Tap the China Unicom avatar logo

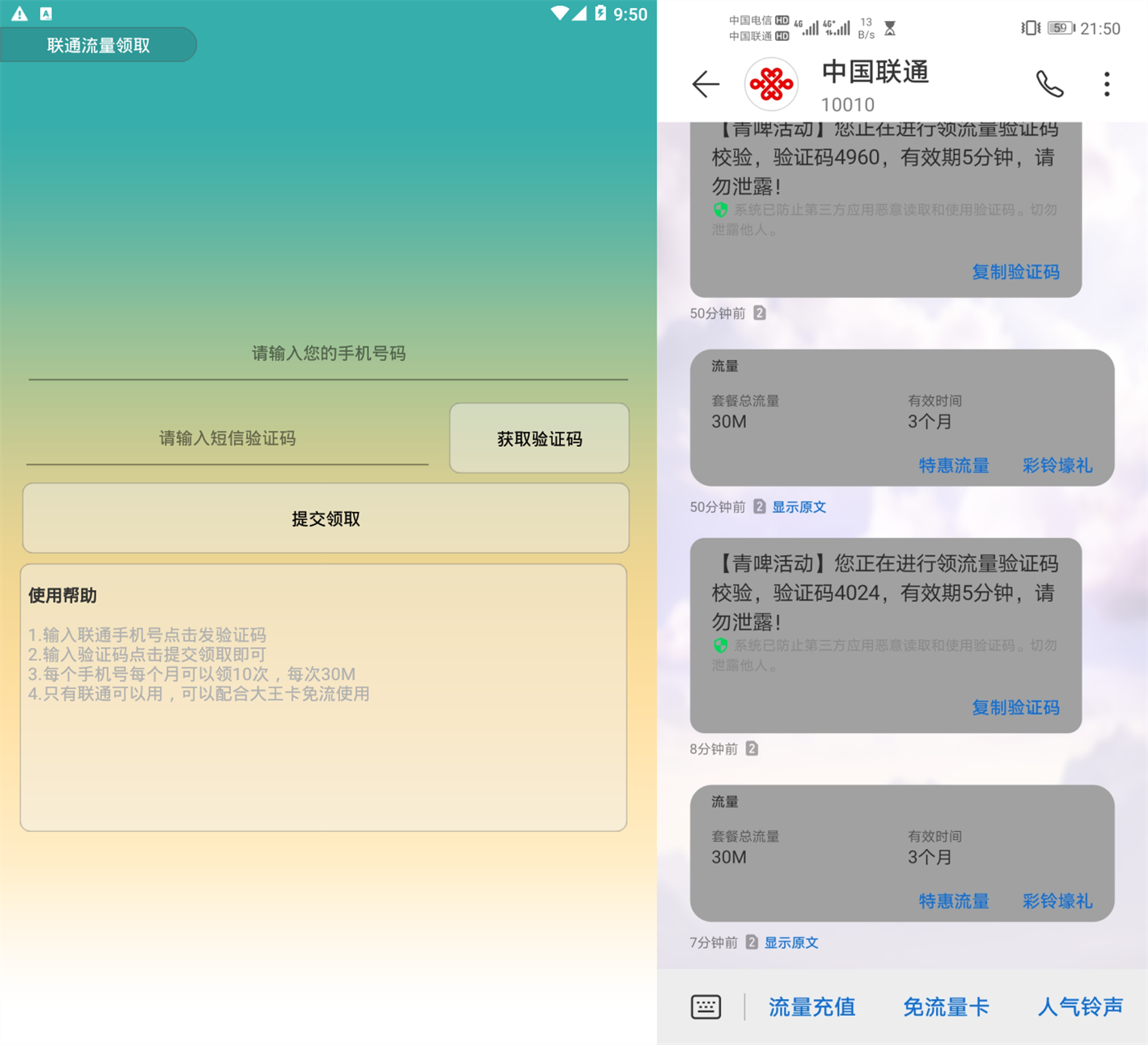[771, 84]
